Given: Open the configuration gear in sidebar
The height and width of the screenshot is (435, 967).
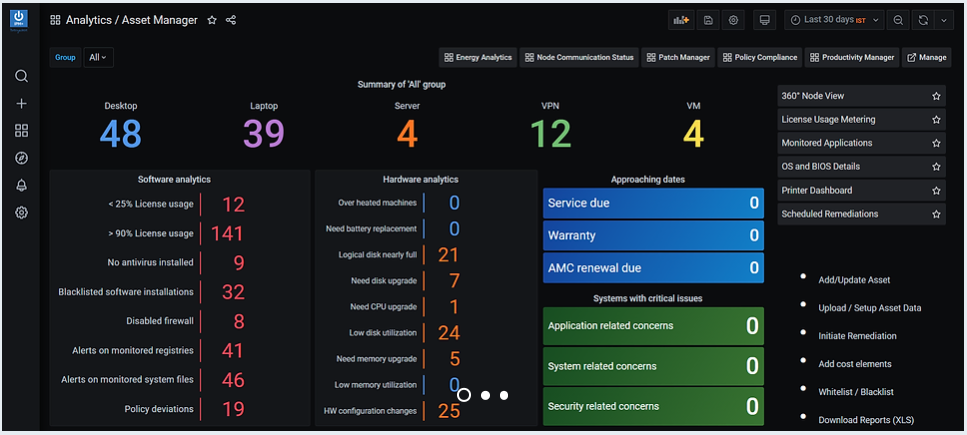Looking at the screenshot, I should pyautogui.click(x=21, y=213).
